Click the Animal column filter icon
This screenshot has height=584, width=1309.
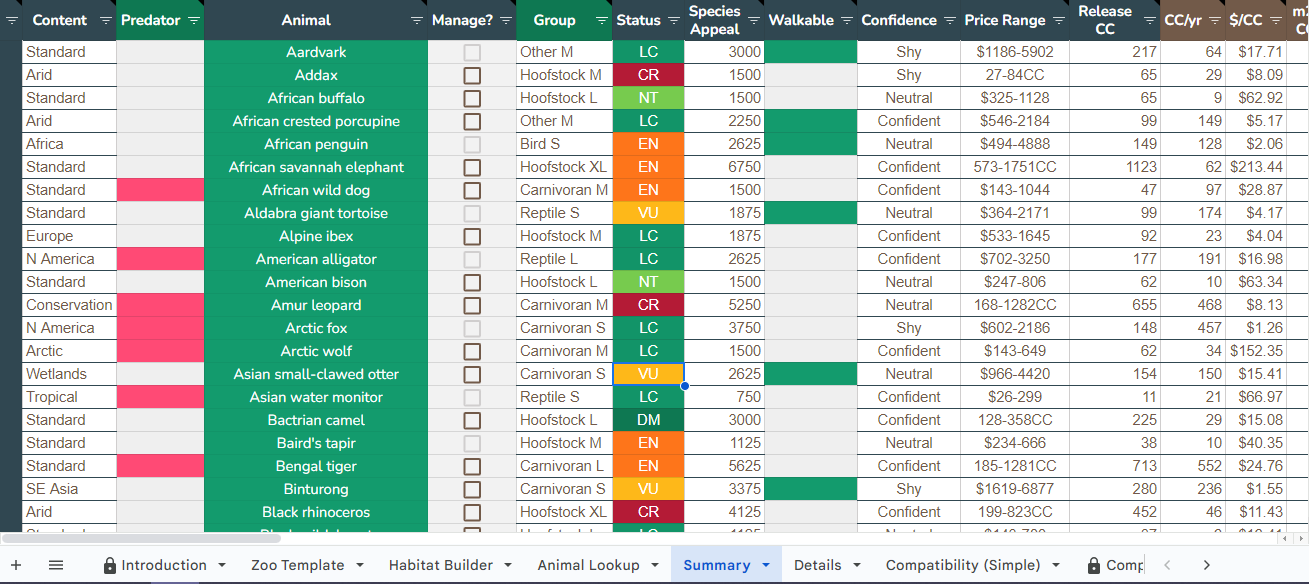(x=417, y=20)
